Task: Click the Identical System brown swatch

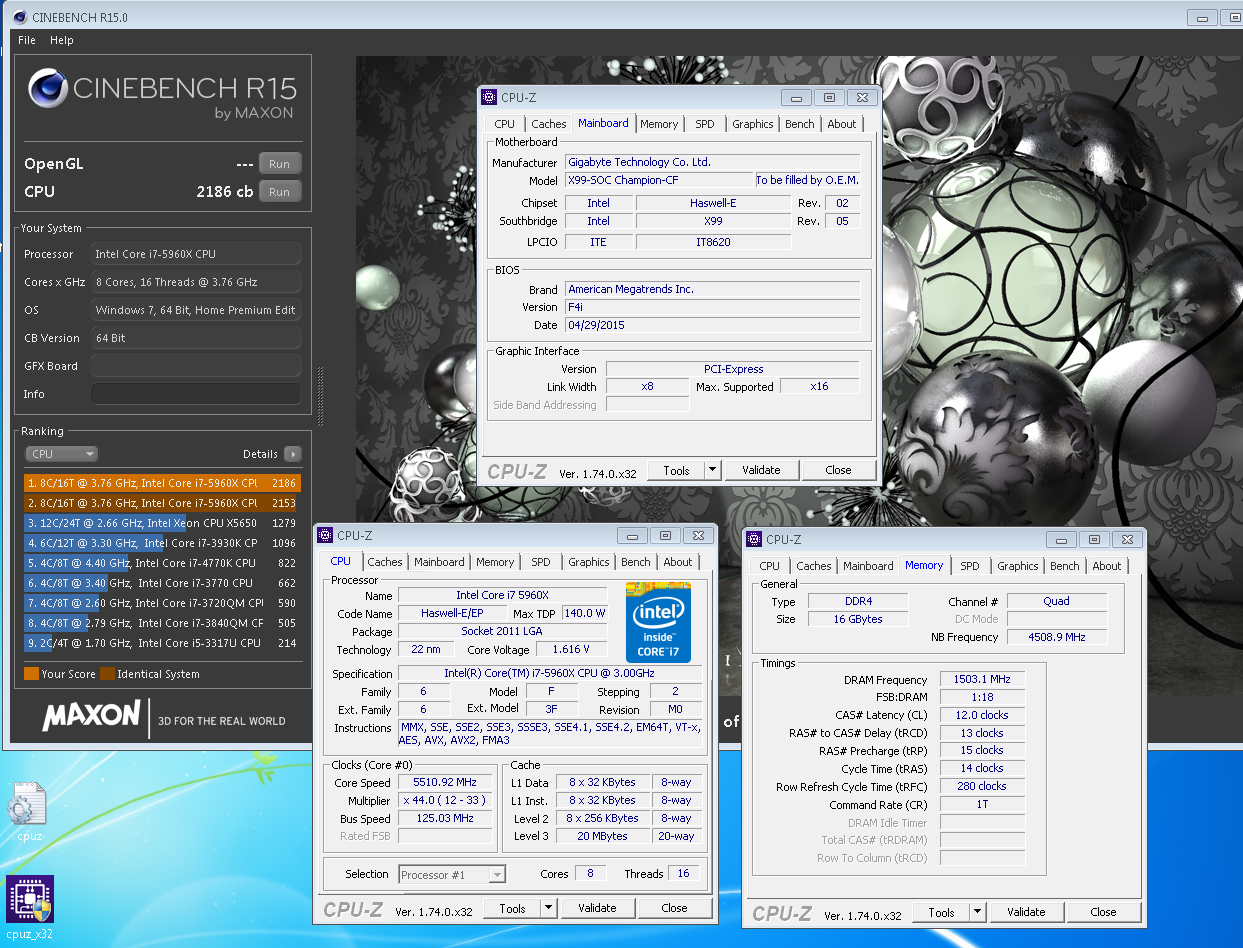Action: tap(107, 674)
